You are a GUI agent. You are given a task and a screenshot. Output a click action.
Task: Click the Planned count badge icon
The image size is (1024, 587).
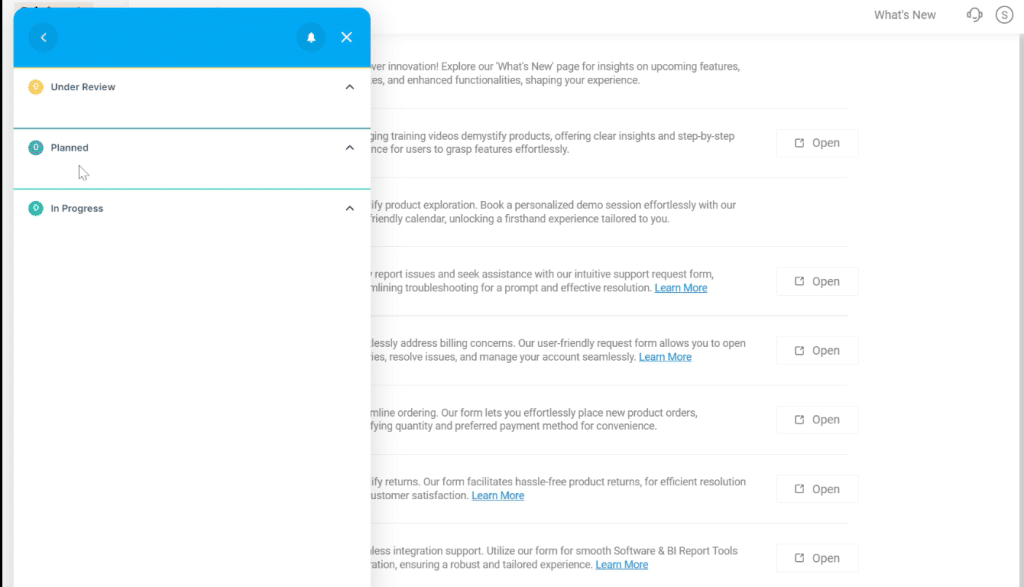point(36,148)
